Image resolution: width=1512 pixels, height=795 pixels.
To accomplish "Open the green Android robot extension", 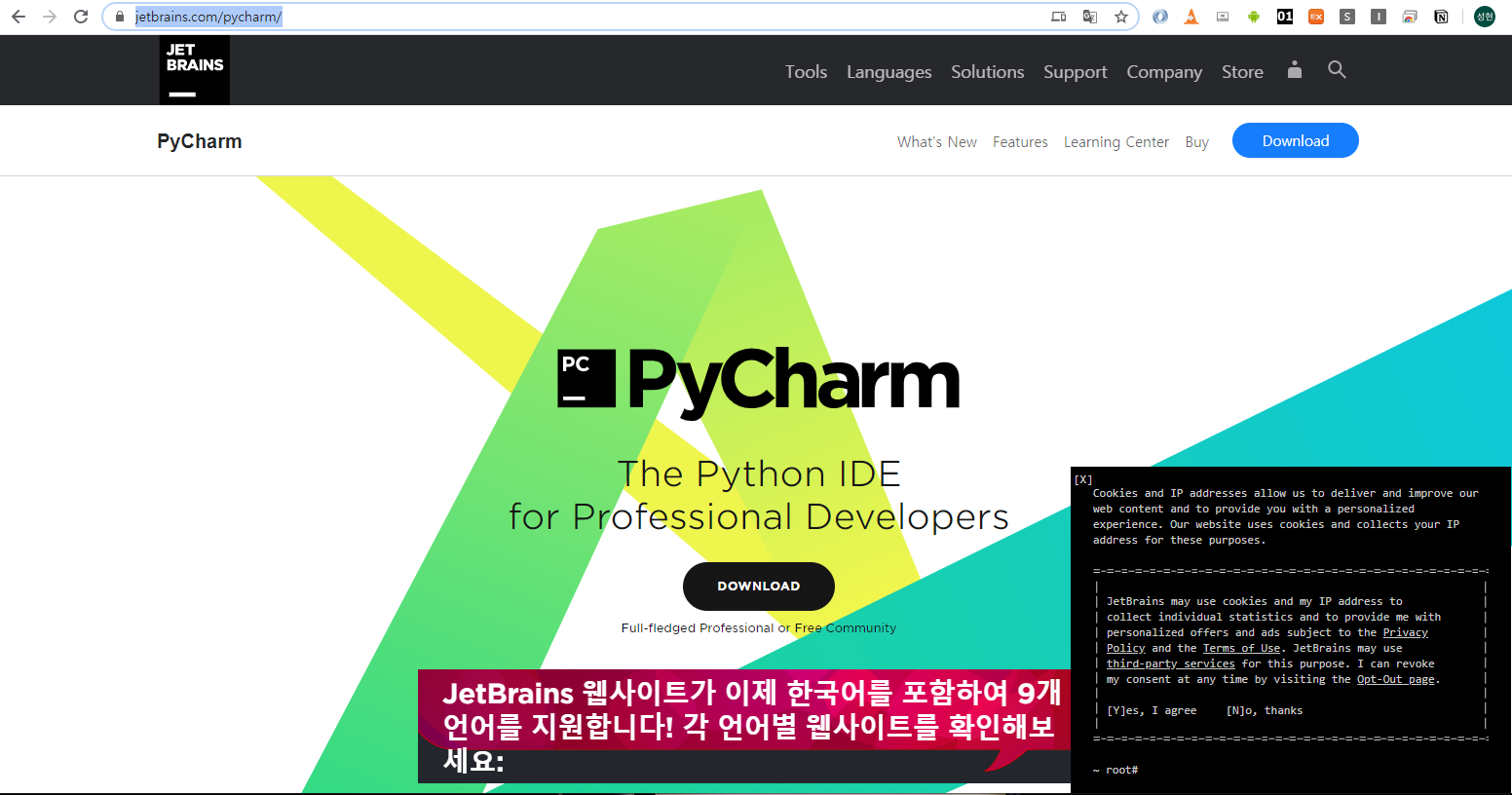I will point(1254,17).
